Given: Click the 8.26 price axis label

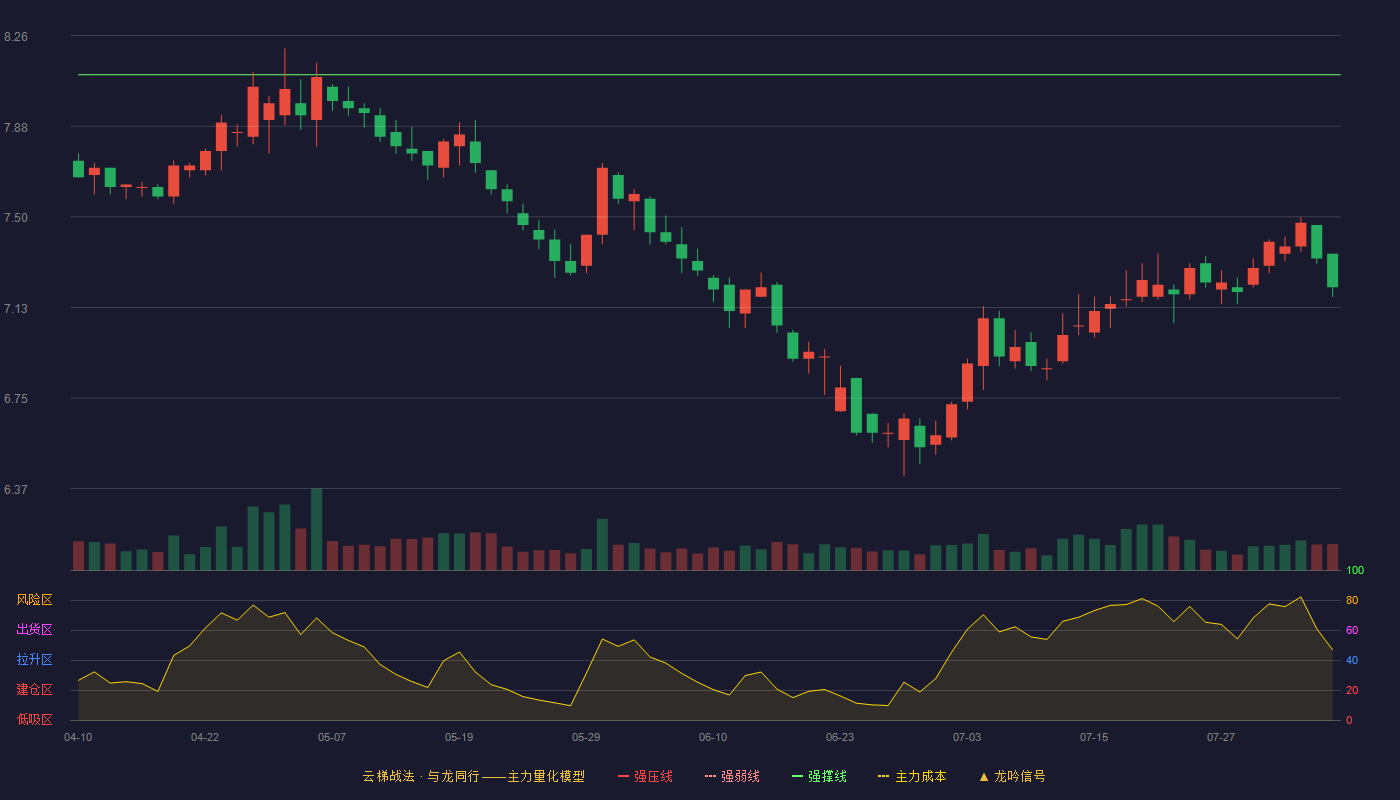Looking at the screenshot, I should [16, 37].
